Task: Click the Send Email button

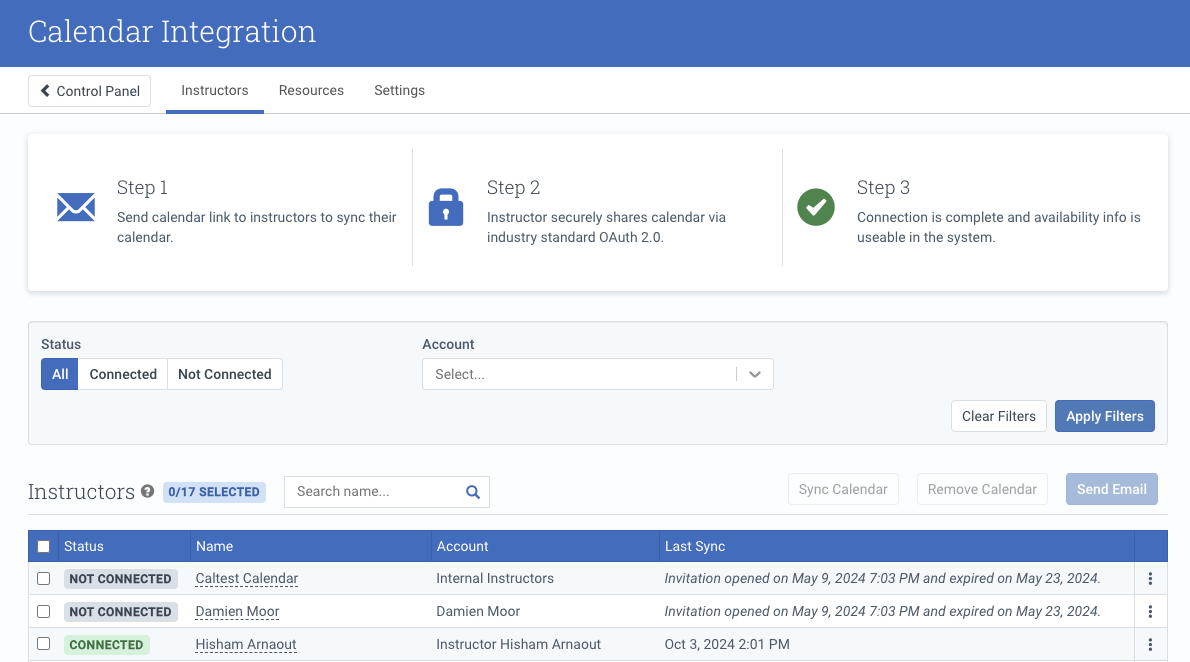Action: tap(1112, 490)
